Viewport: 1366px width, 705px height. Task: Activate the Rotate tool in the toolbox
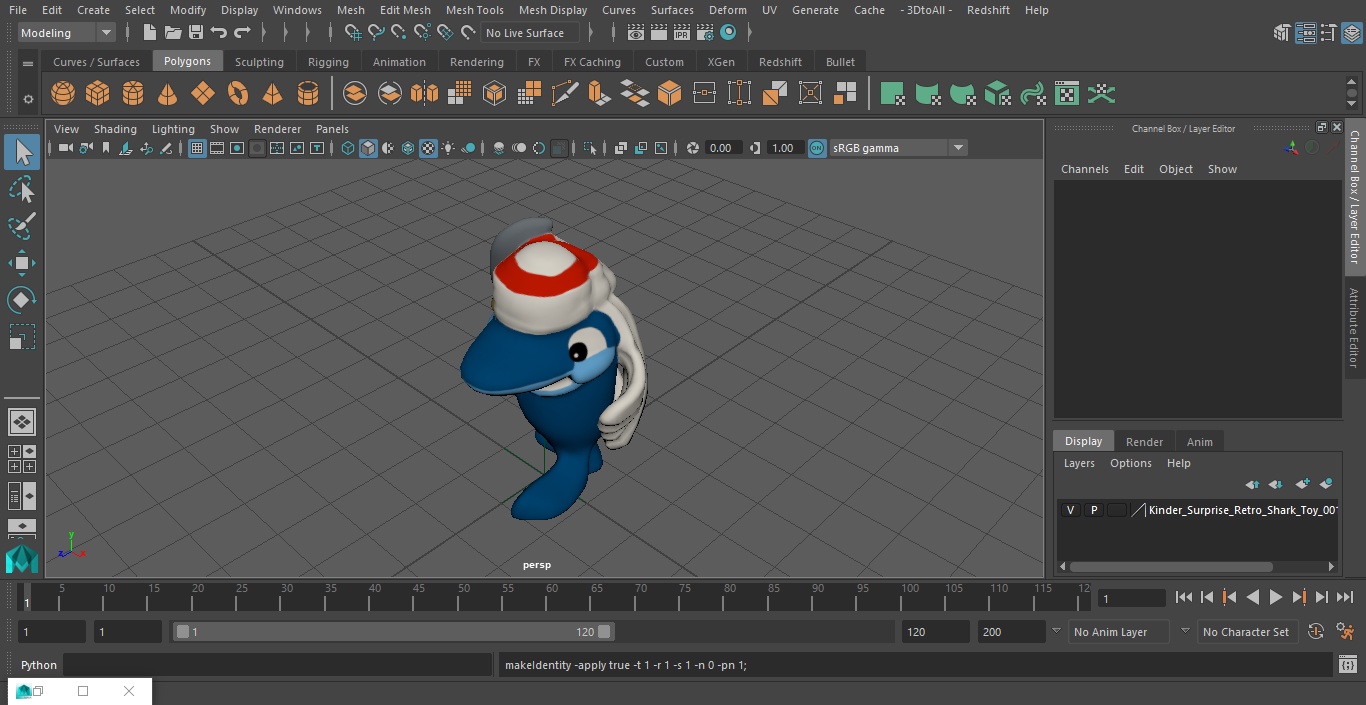21,300
